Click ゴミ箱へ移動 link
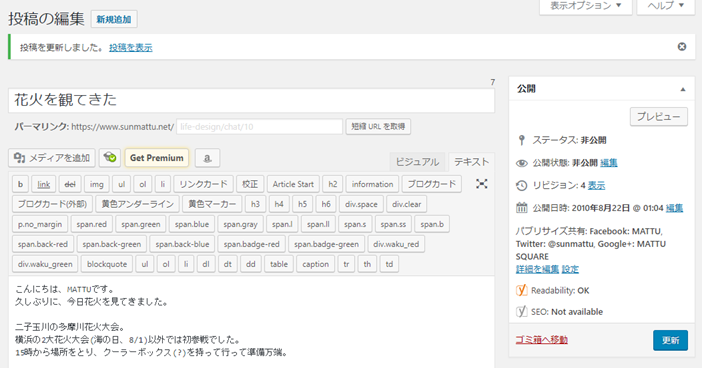Image resolution: width=702 pixels, height=368 pixels. (542, 340)
